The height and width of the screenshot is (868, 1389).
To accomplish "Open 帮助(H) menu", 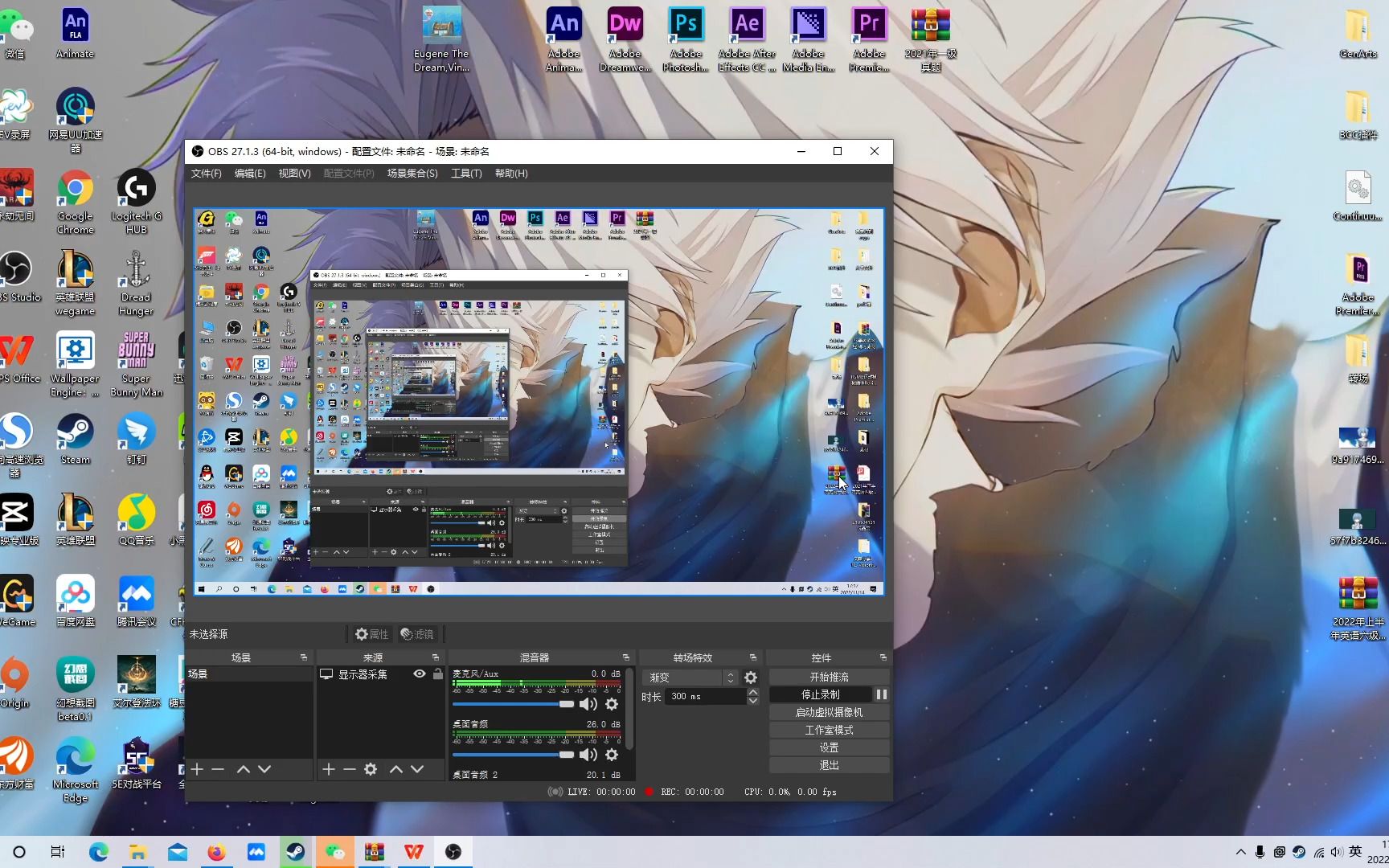I will tap(511, 174).
